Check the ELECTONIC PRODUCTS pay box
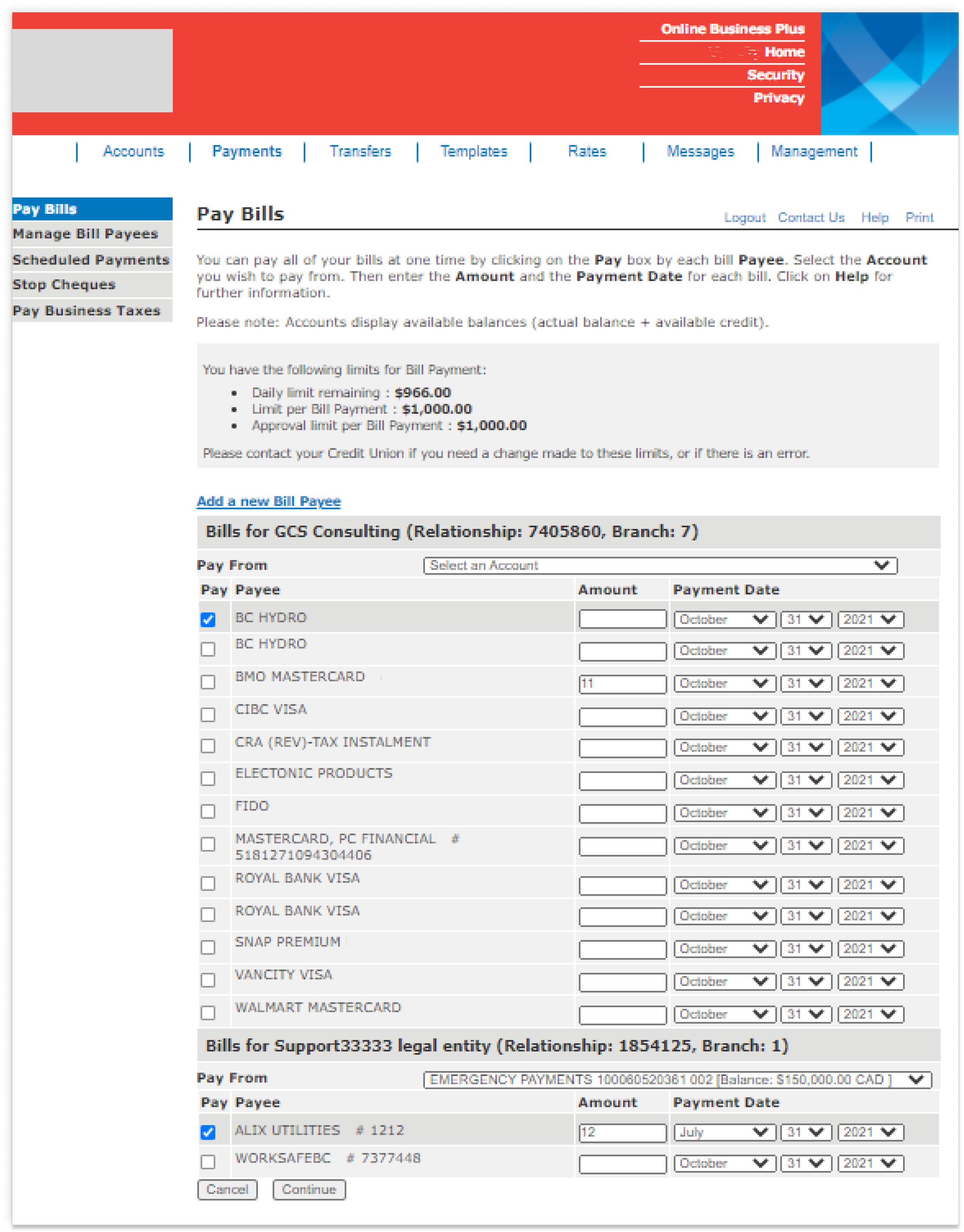The height and width of the screenshot is (1232, 964). (208, 778)
